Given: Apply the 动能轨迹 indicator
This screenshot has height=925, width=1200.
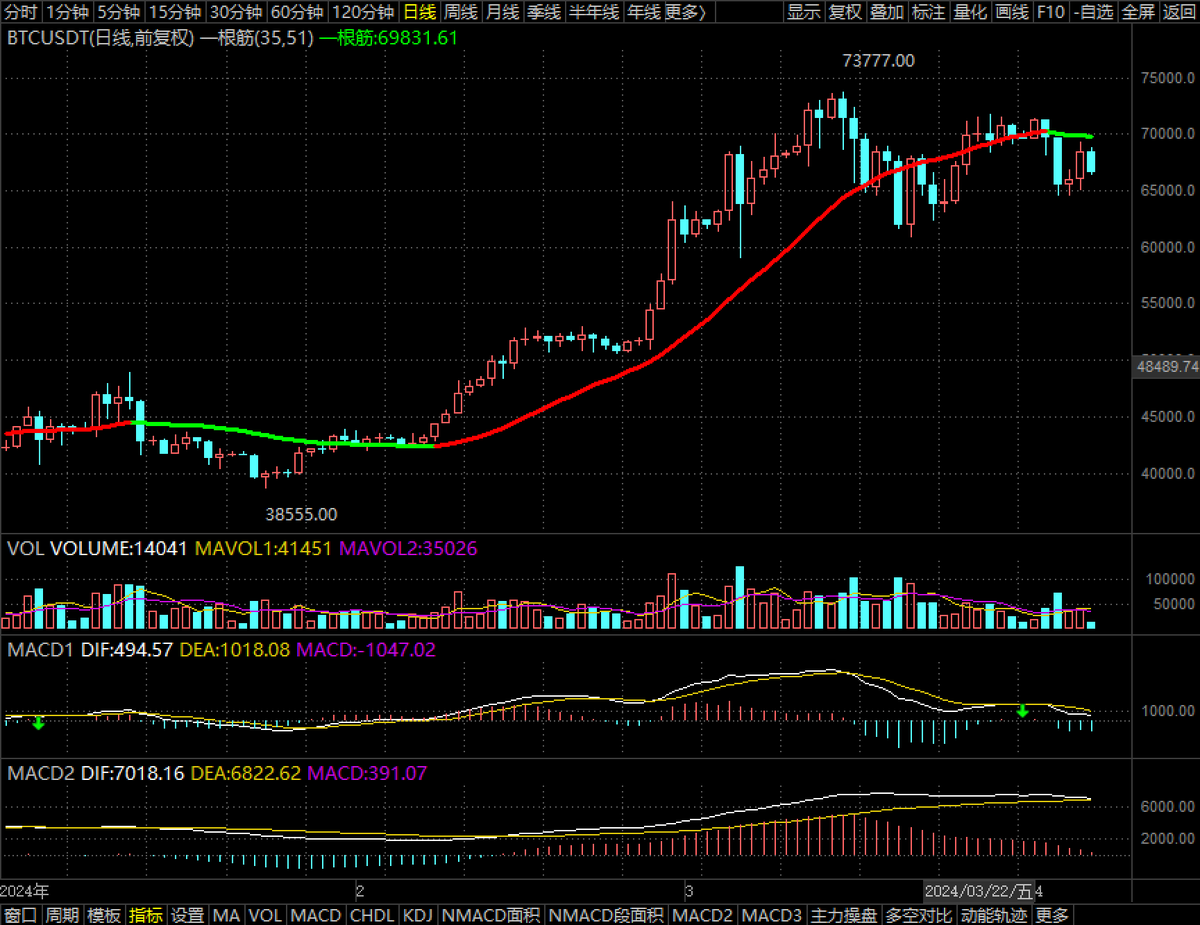Looking at the screenshot, I should [x=994, y=915].
